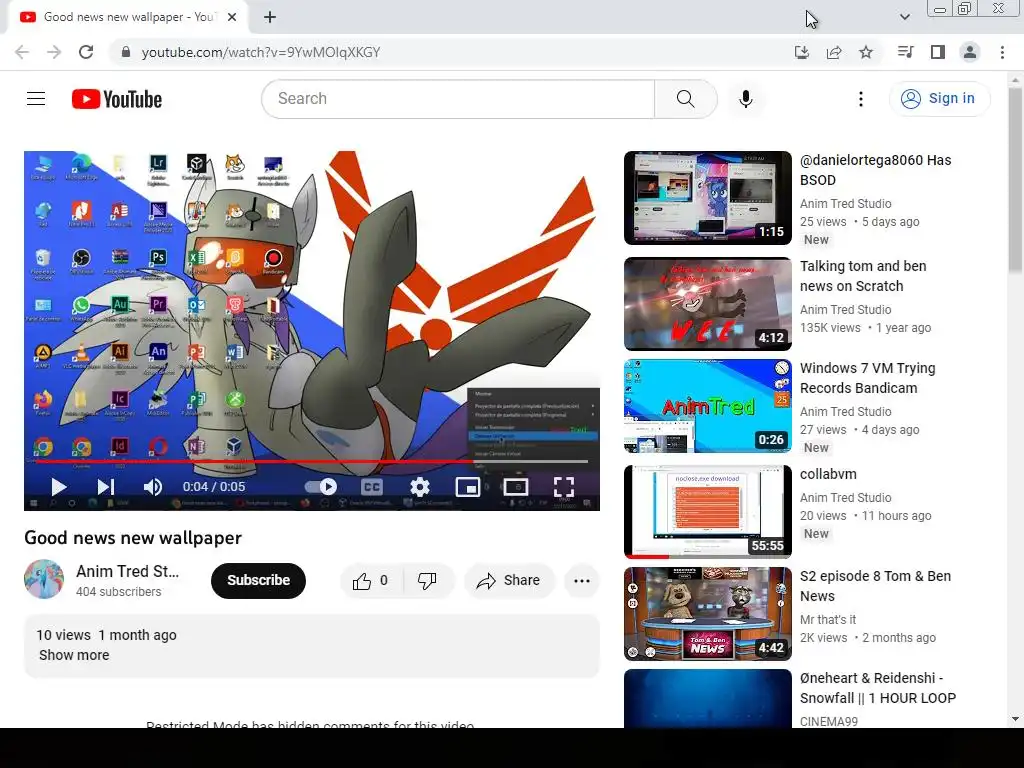Open Anim Tred Studio channel avatar
The image size is (1024, 768).
pyautogui.click(x=44, y=579)
